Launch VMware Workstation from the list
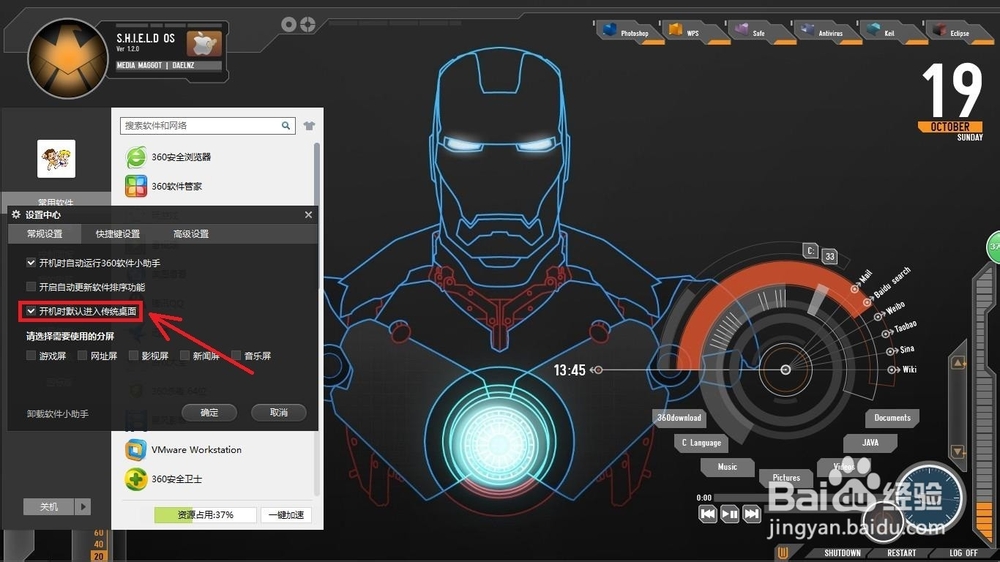 tap(184, 450)
